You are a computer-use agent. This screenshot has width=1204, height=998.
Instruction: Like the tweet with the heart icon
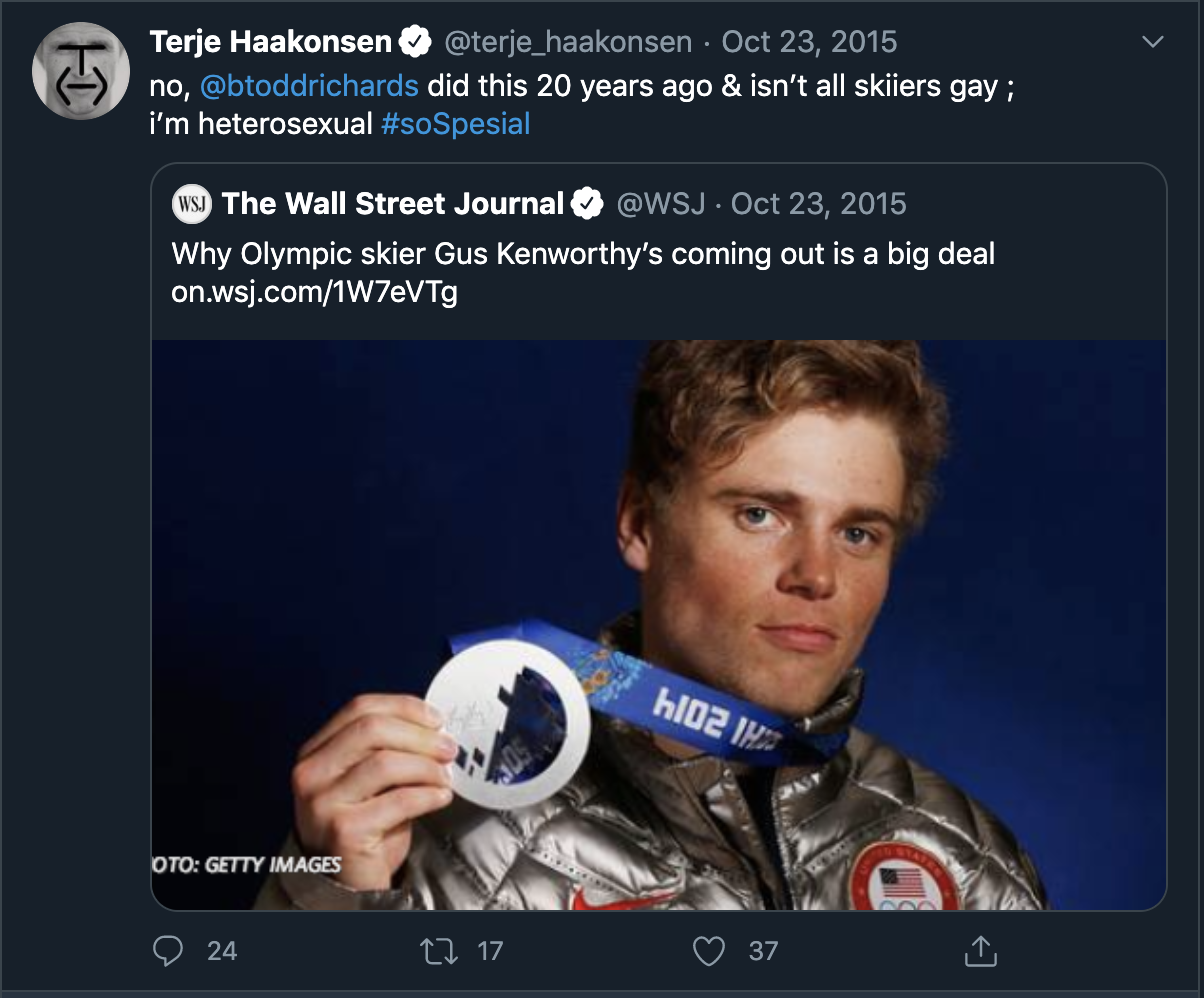point(709,950)
